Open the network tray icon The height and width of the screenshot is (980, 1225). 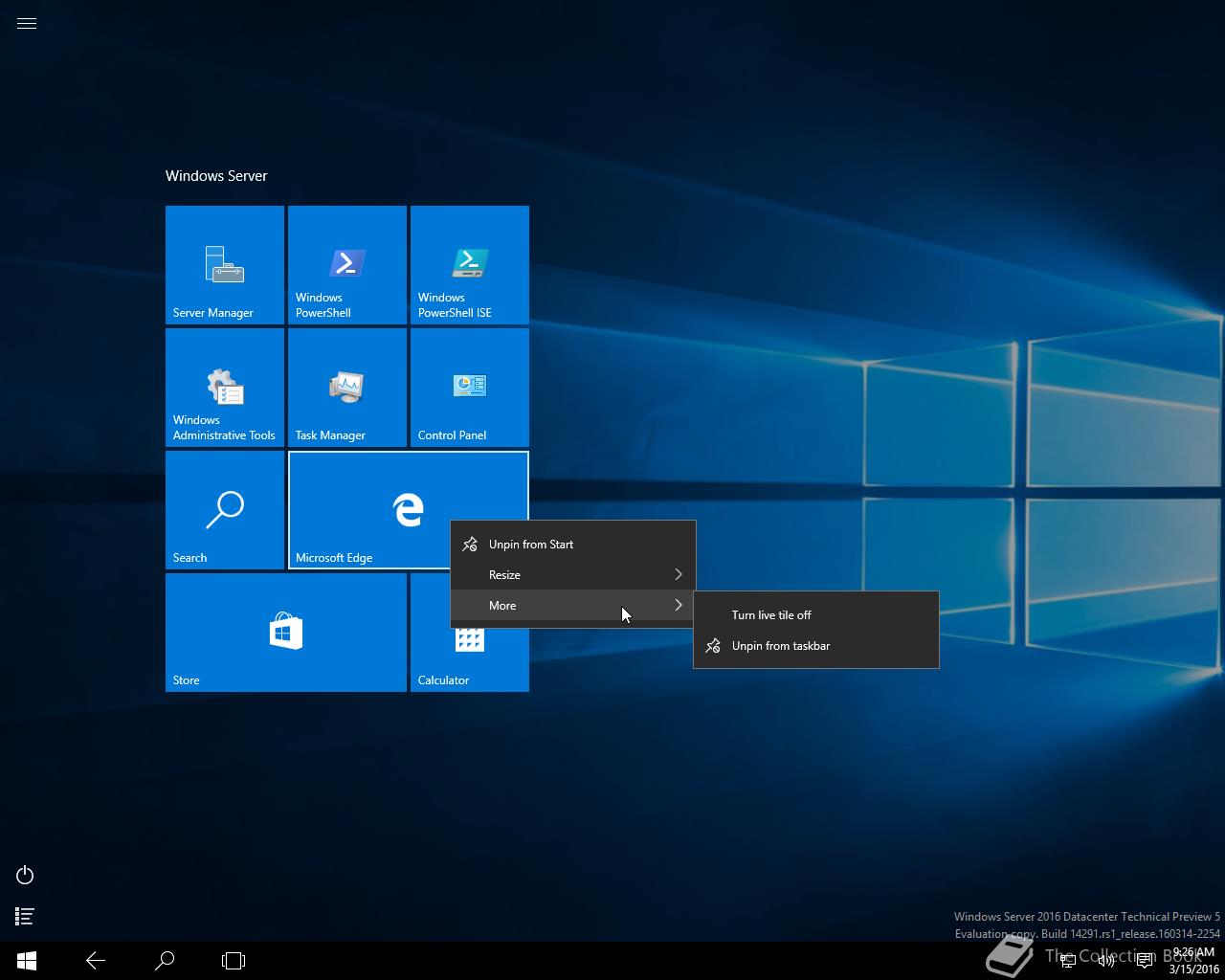(1068, 961)
